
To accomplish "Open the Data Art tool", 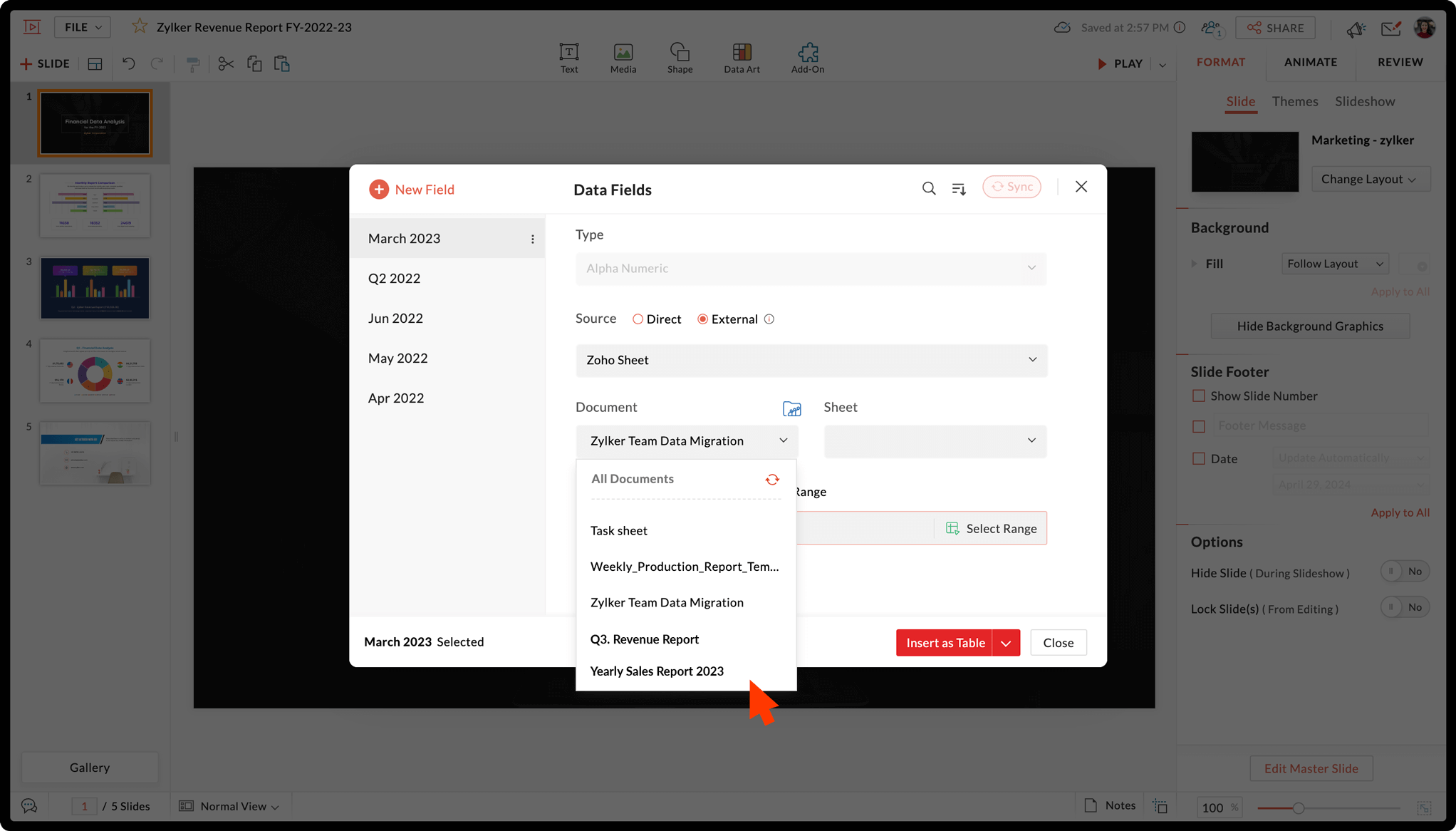I will 742,58.
